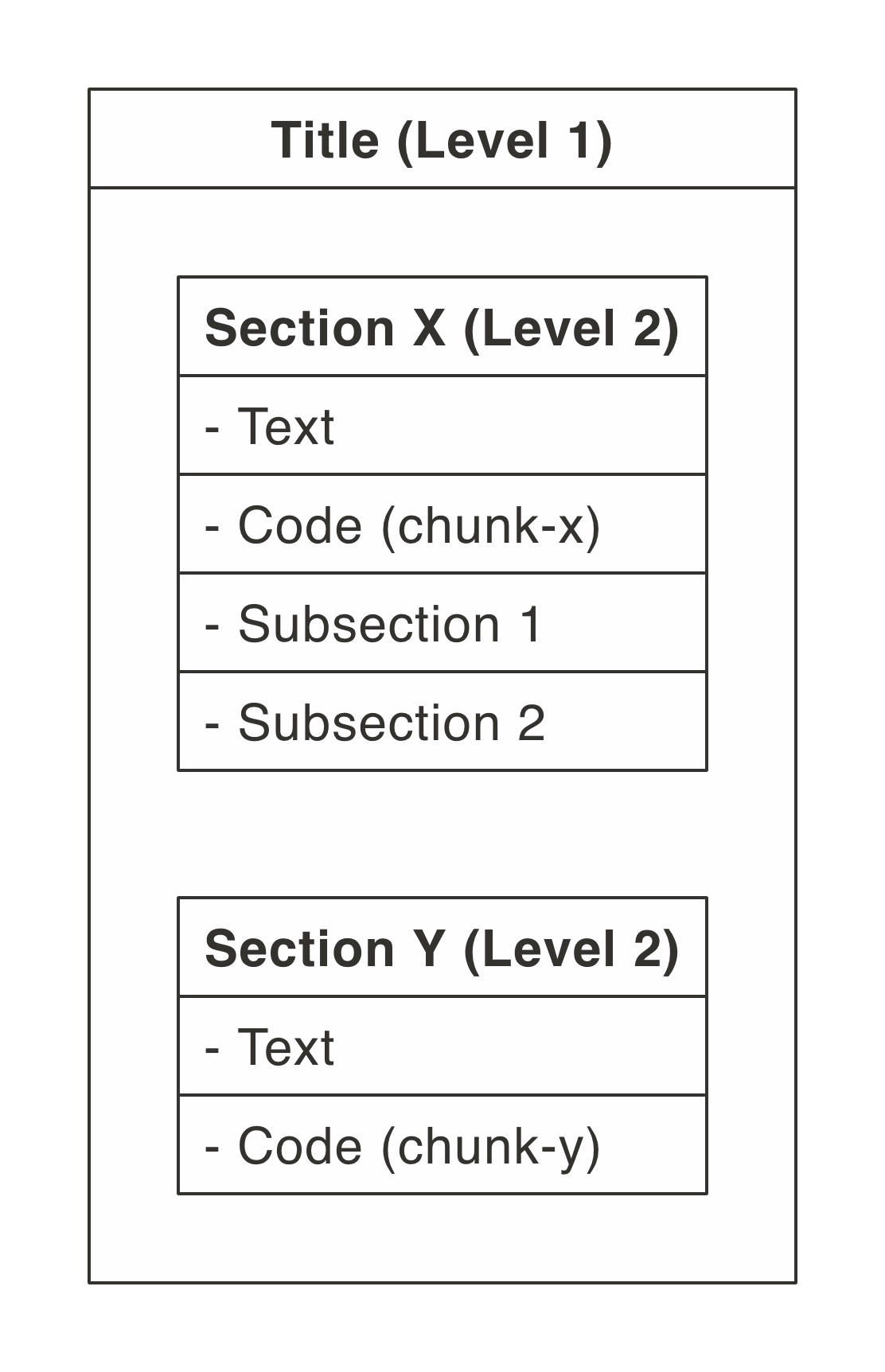Click the Title (Level 1) header
Image resolution: width=885 pixels, height=1372 pixels.
tap(442, 139)
